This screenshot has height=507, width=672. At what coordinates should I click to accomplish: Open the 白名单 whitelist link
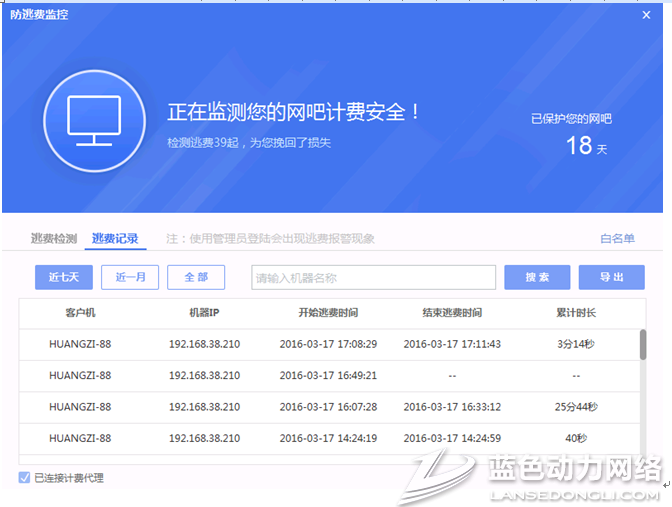click(617, 239)
